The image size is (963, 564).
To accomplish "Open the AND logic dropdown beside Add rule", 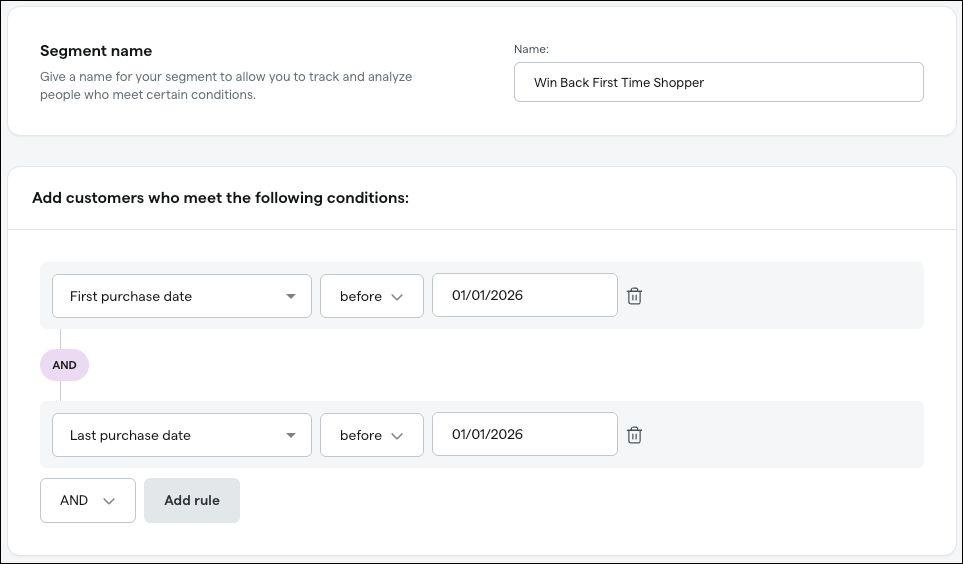I will pos(88,501).
